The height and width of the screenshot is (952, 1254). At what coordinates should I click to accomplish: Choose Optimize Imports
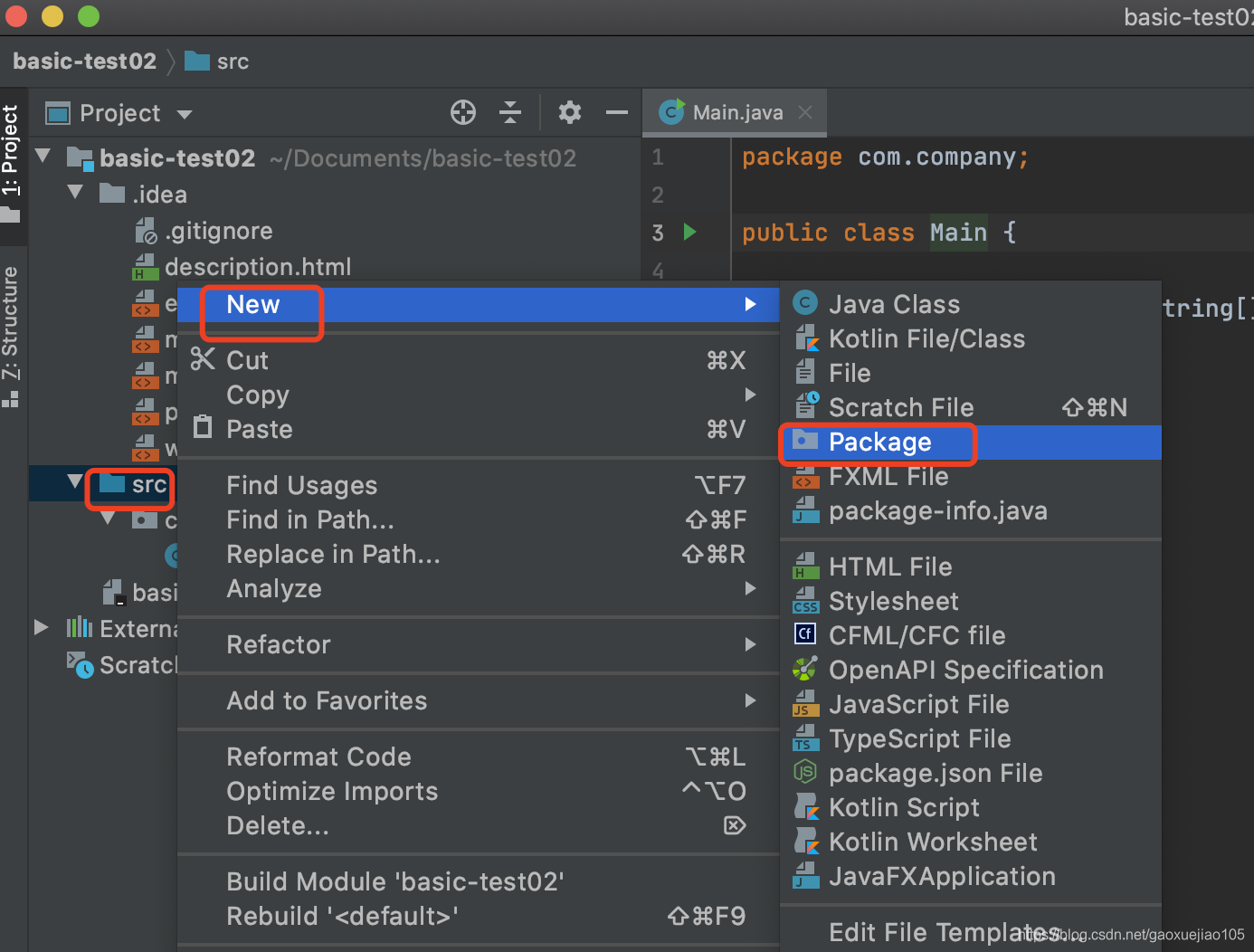point(478,791)
